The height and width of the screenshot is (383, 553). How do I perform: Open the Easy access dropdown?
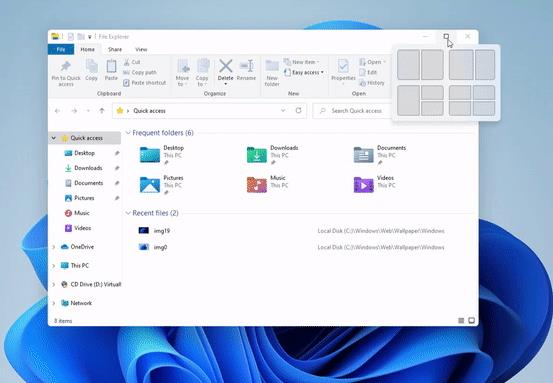(x=304, y=72)
